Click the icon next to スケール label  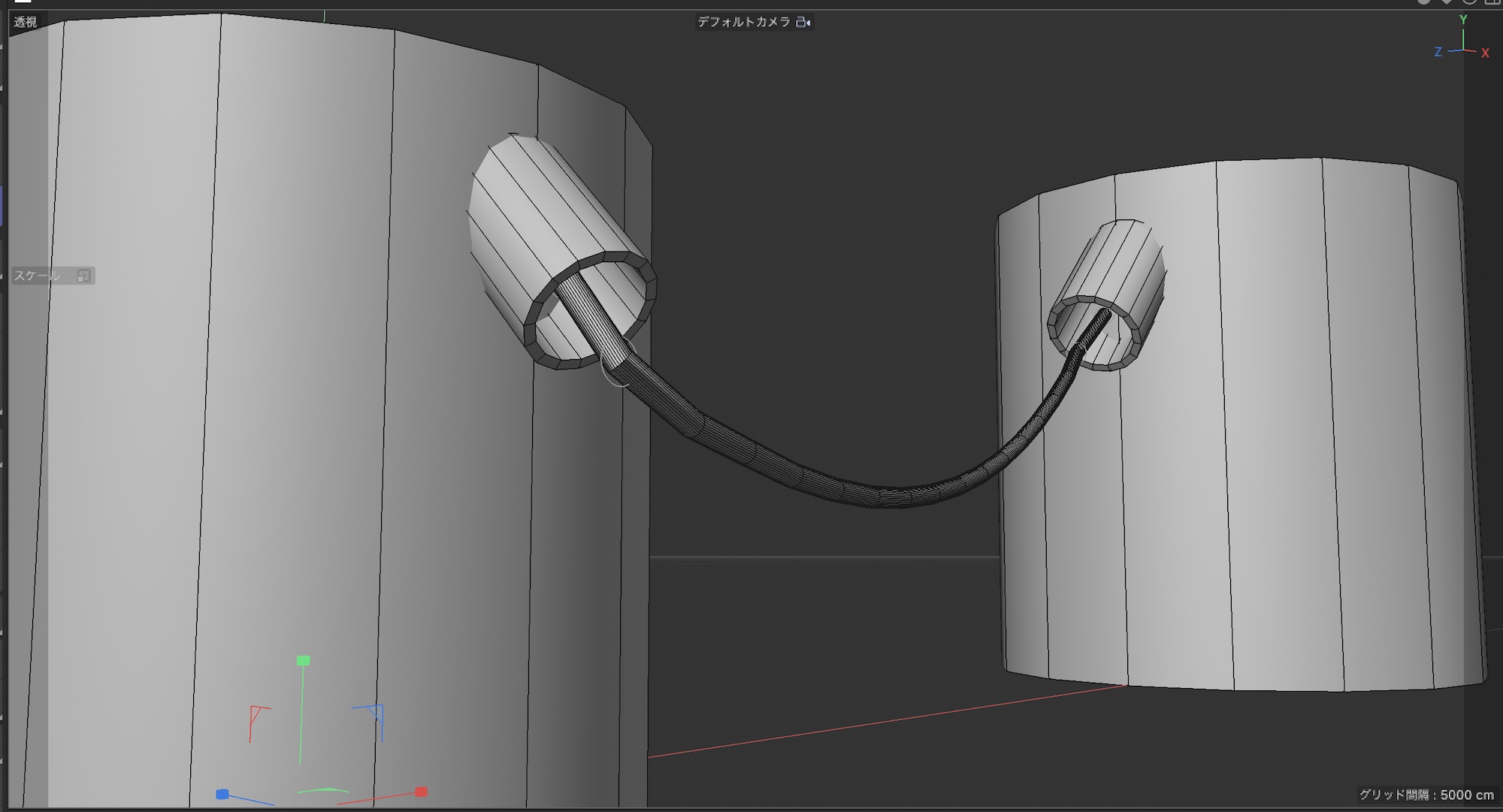click(x=83, y=276)
